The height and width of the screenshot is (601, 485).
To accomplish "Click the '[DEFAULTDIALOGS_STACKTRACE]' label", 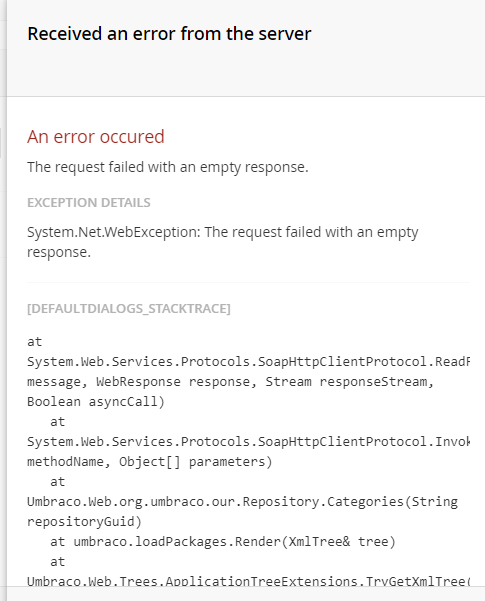I will coord(129,309).
